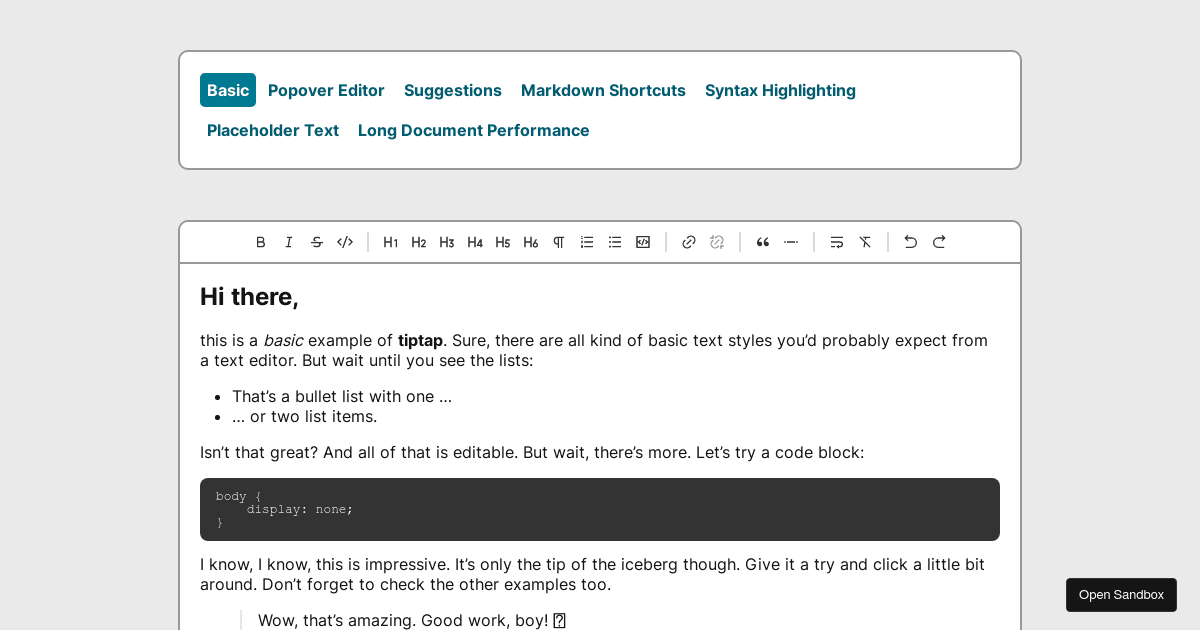Open the Long Document Performance example

pyautogui.click(x=474, y=130)
